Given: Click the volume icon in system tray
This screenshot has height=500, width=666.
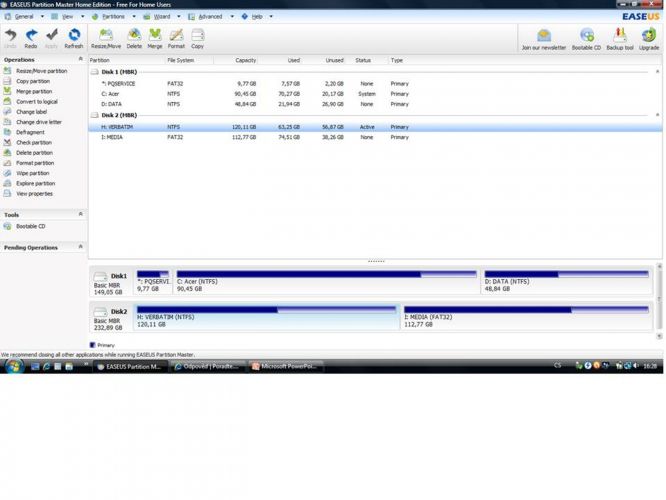Looking at the screenshot, I should pyautogui.click(x=636, y=366).
